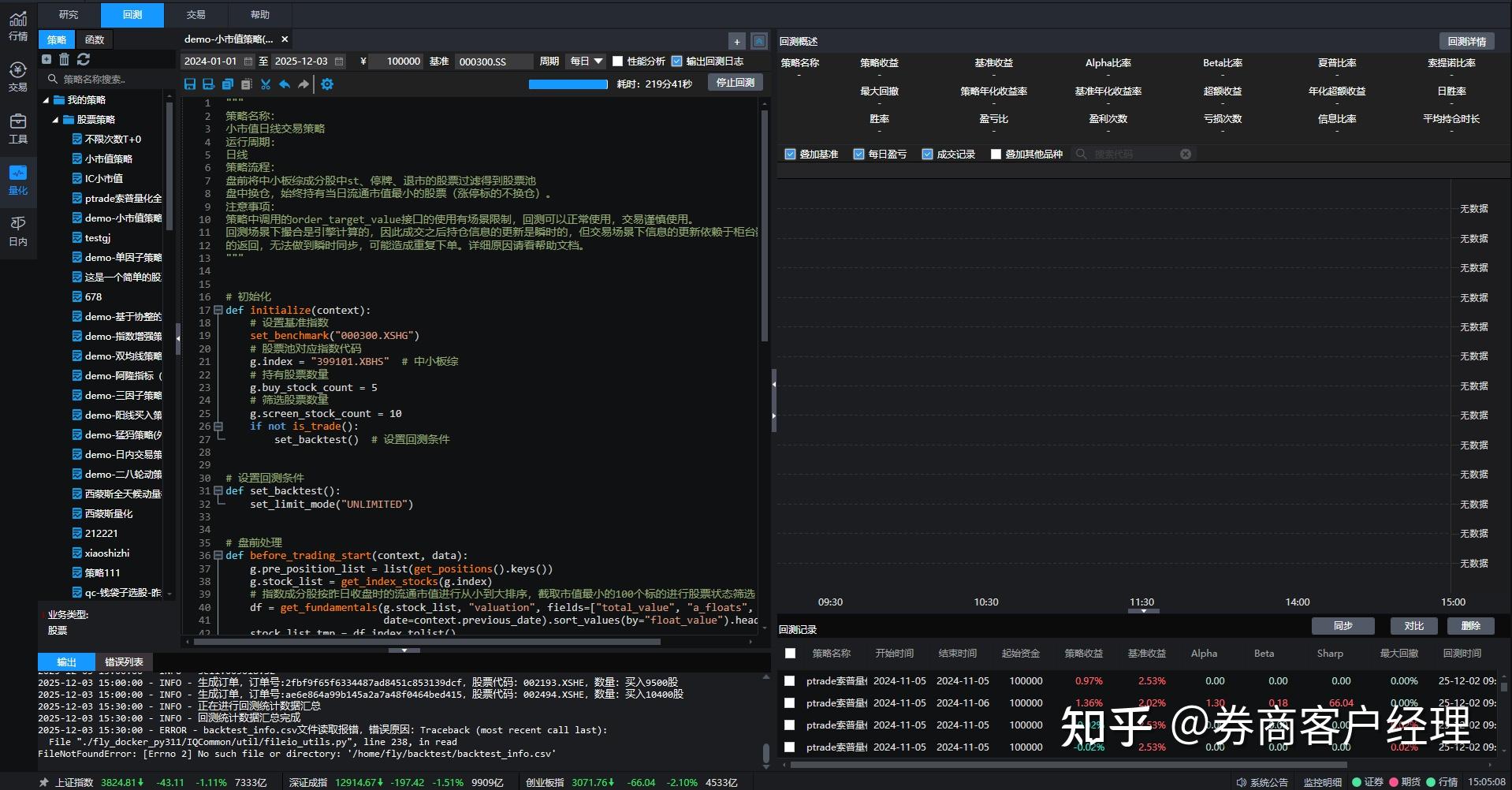The width and height of the screenshot is (1512, 790).
Task: Click the blue backtest progress bar
Action: click(568, 84)
